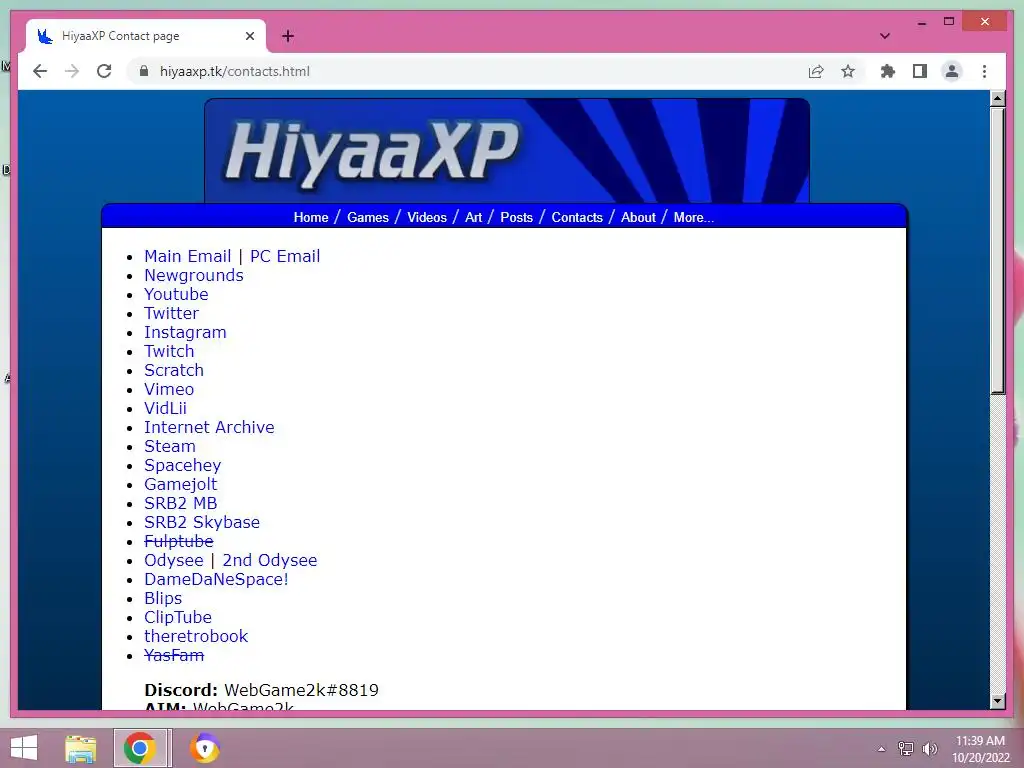Image resolution: width=1024 pixels, height=768 pixels.
Task: Open the Youtube link
Action: (x=176, y=295)
